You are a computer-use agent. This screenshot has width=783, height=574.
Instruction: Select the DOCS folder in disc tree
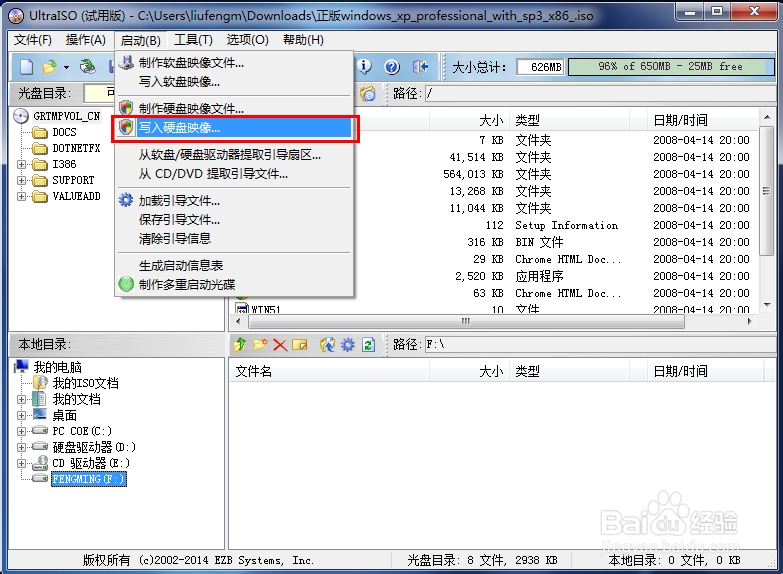64,132
